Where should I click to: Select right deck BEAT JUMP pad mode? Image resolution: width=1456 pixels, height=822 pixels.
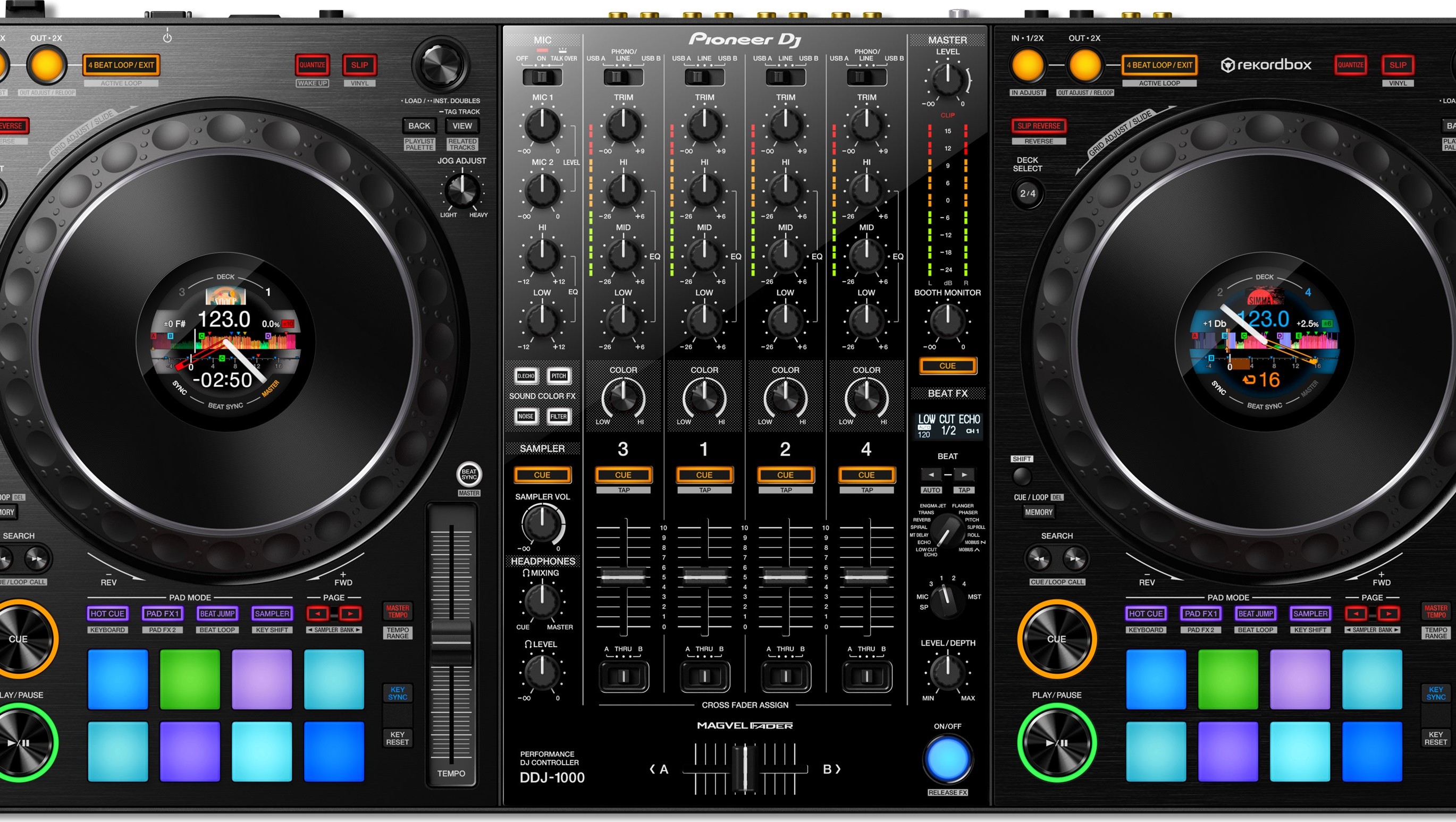[x=1256, y=614]
